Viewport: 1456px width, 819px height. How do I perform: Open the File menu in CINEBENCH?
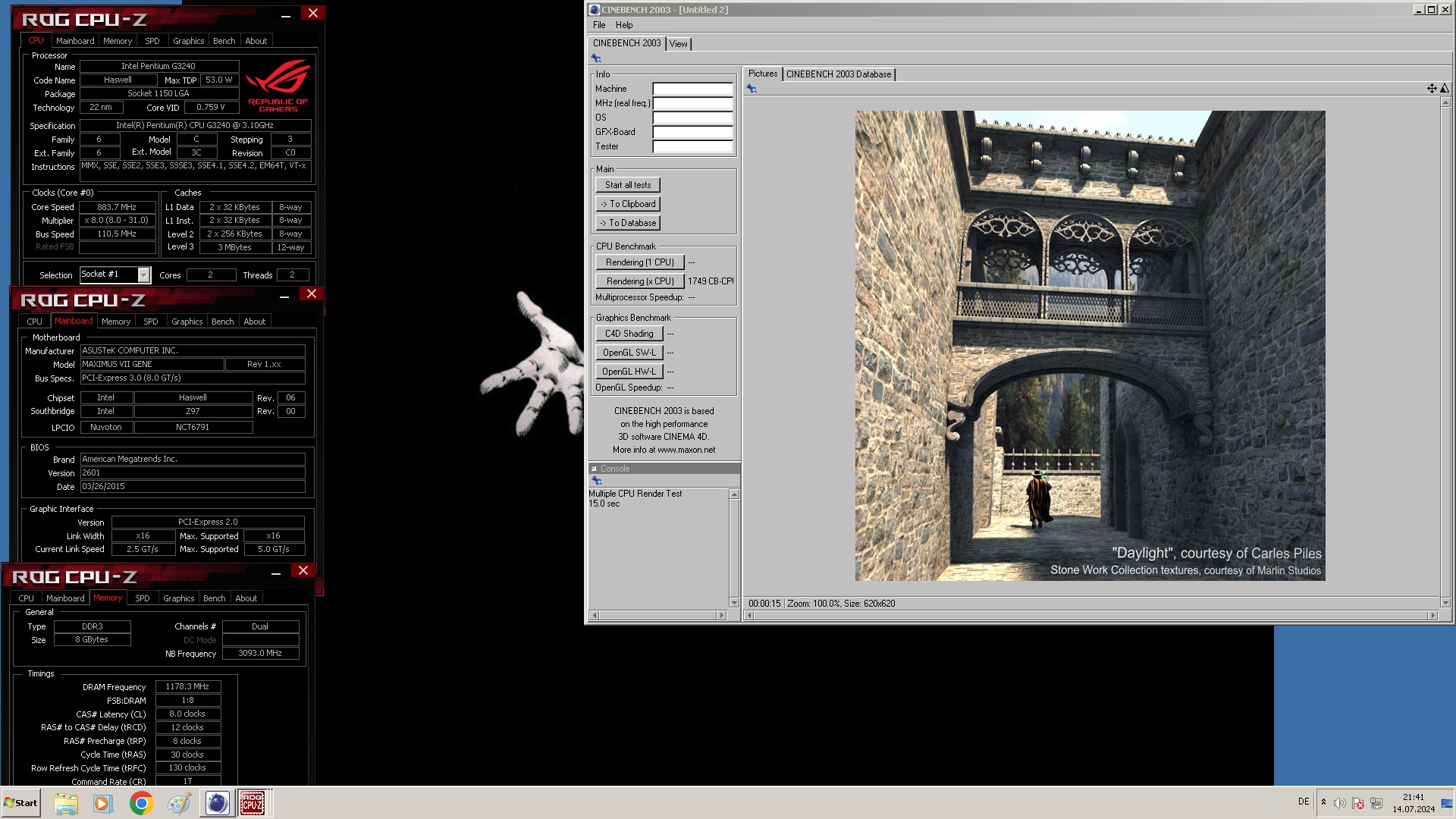coord(599,25)
